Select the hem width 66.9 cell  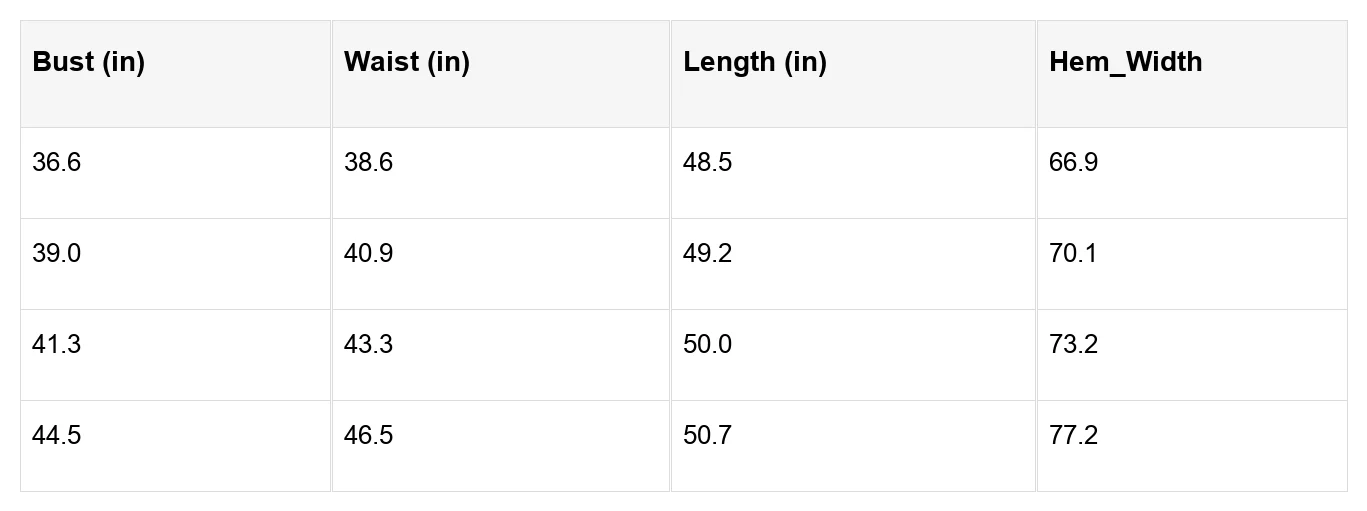[x=1192, y=173]
